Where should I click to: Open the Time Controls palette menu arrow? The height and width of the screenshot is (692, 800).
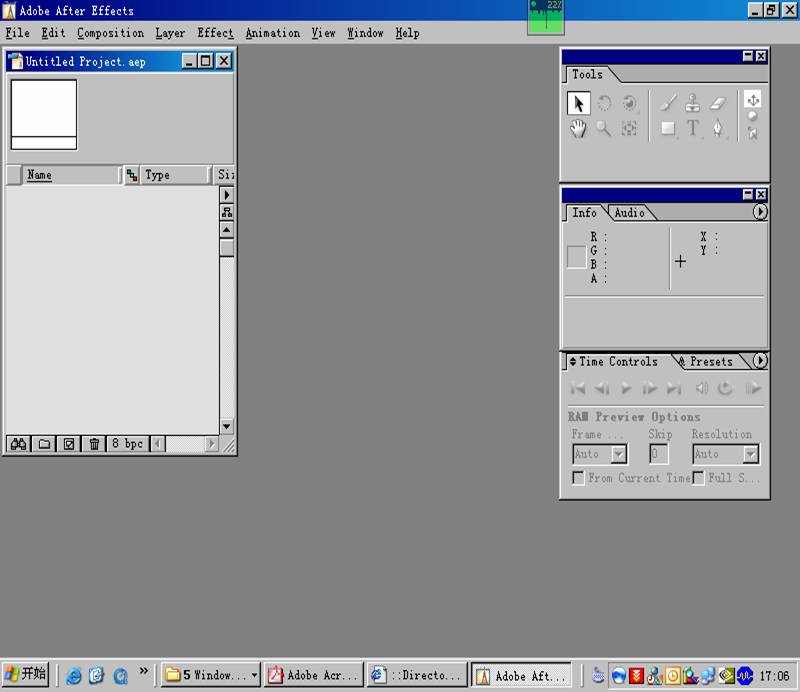click(x=760, y=361)
